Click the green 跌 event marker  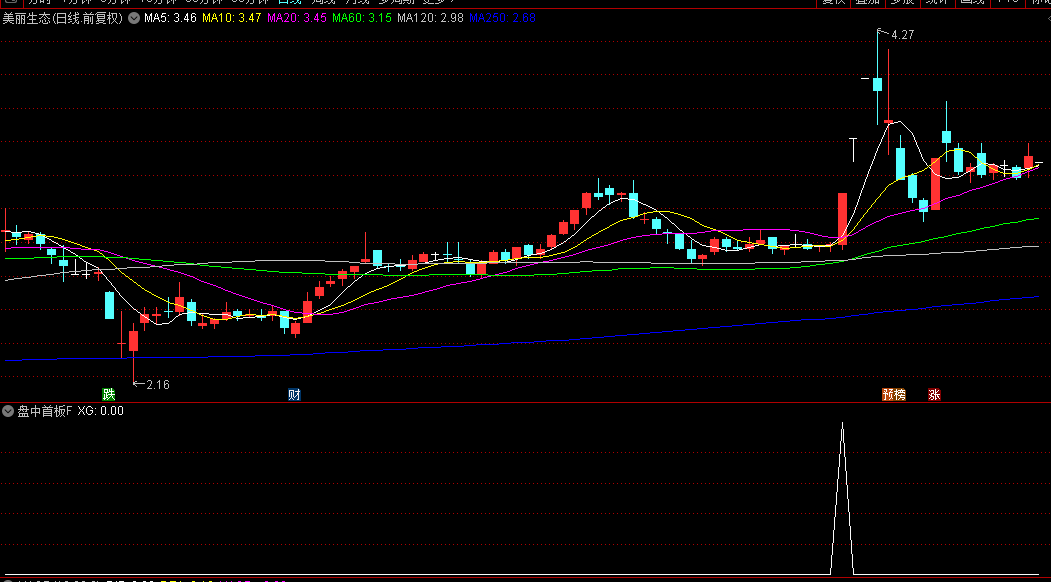[108, 394]
